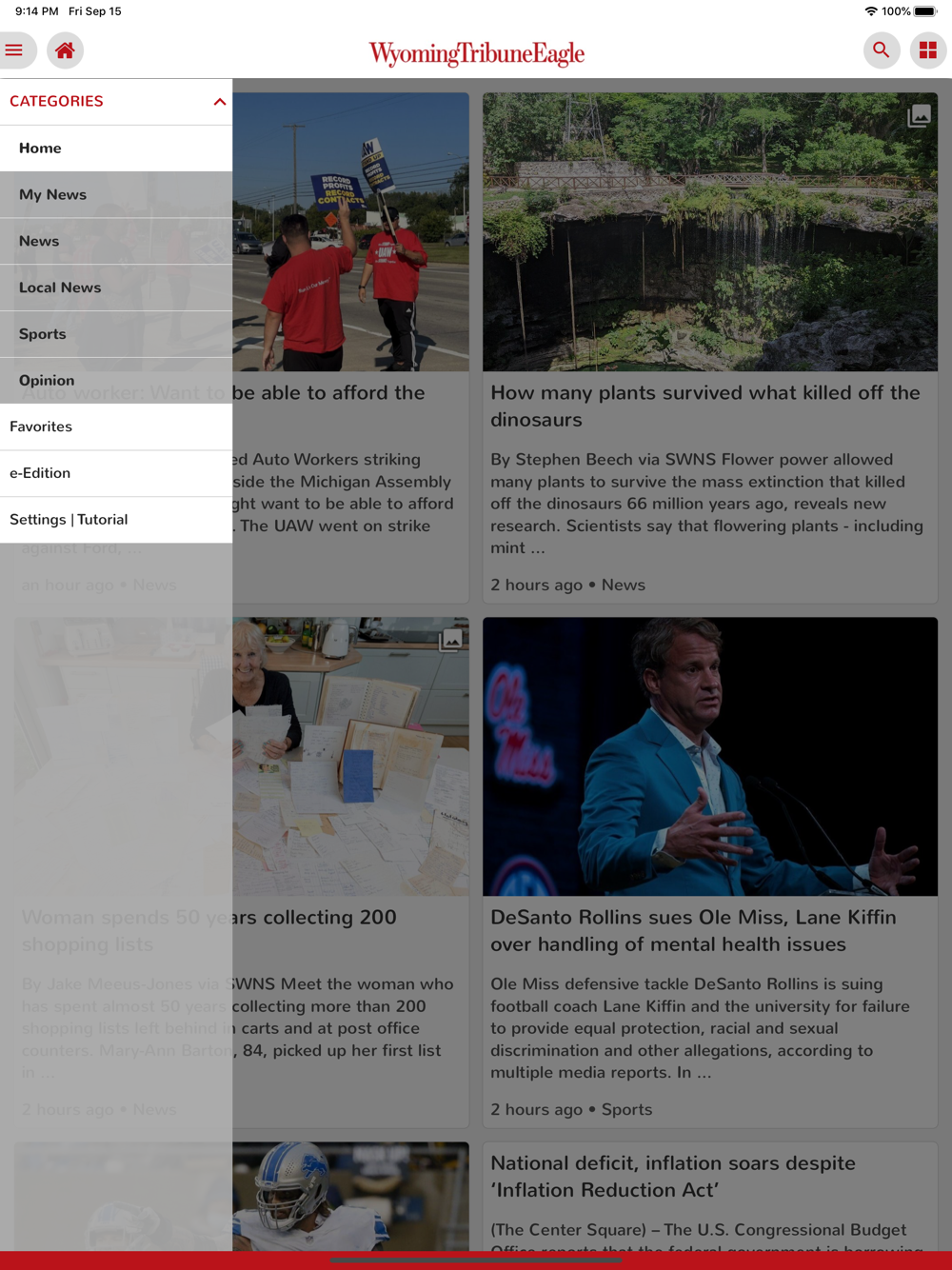The width and height of the screenshot is (952, 1270).
Task: Tap the gallery icon on the dinosaurs plants photo
Action: tap(919, 116)
